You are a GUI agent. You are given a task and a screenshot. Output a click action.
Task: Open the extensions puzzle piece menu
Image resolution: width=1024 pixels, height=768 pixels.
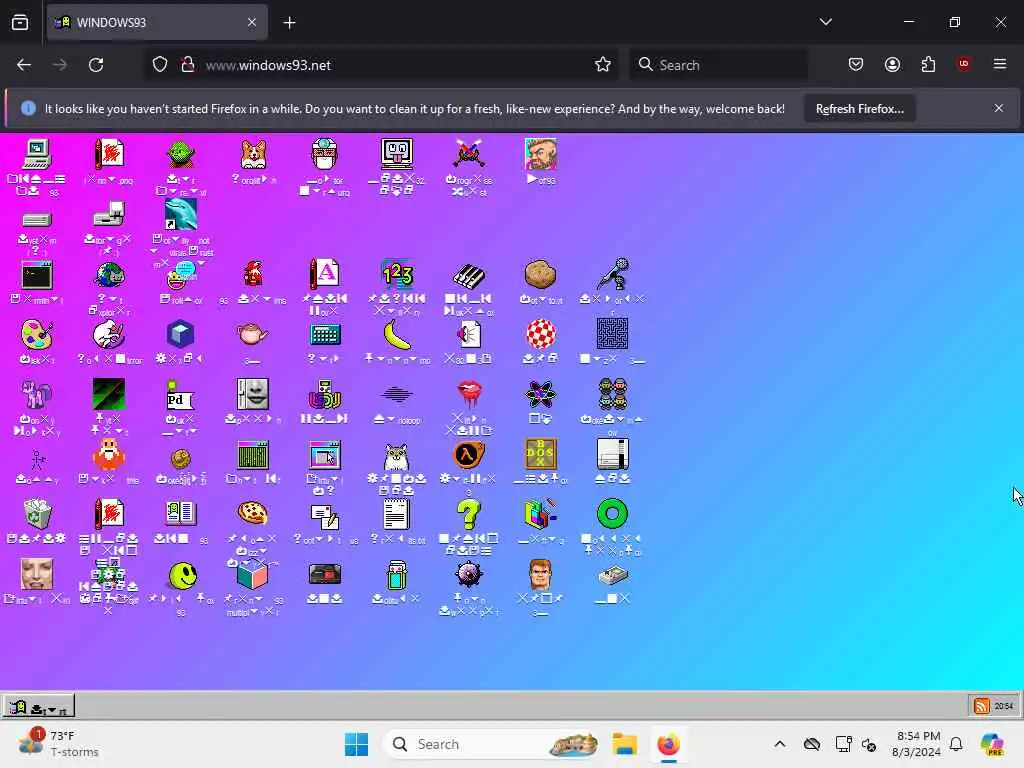click(928, 65)
